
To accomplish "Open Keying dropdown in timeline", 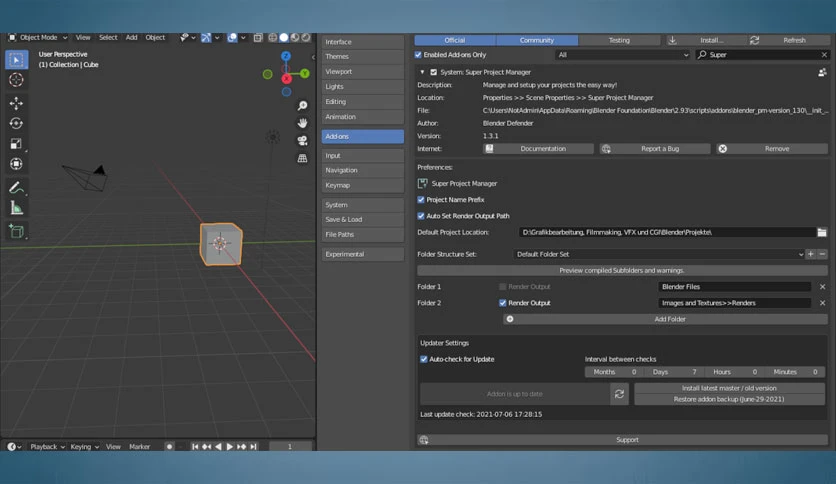I will 85,447.
